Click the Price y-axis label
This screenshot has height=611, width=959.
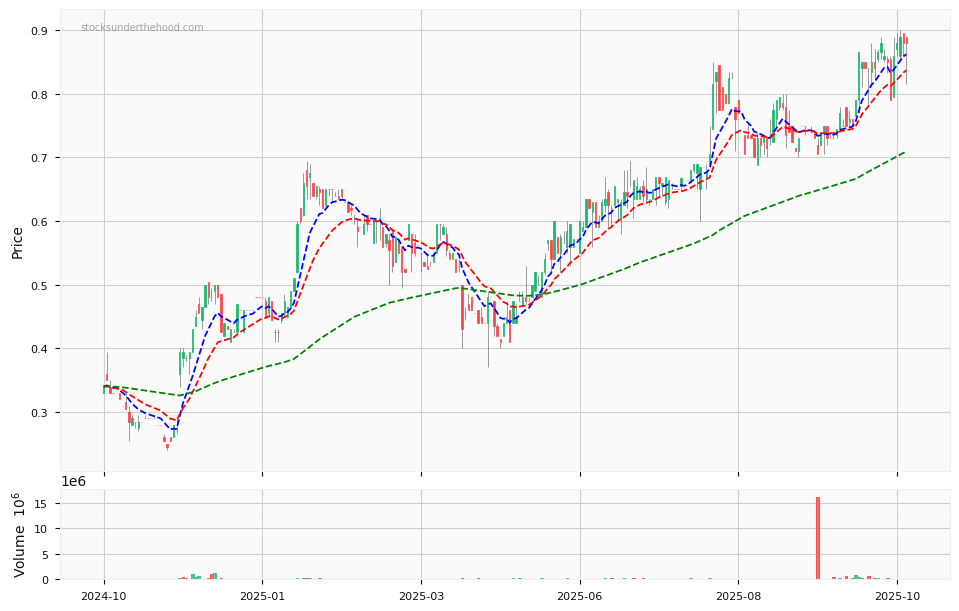pos(18,242)
